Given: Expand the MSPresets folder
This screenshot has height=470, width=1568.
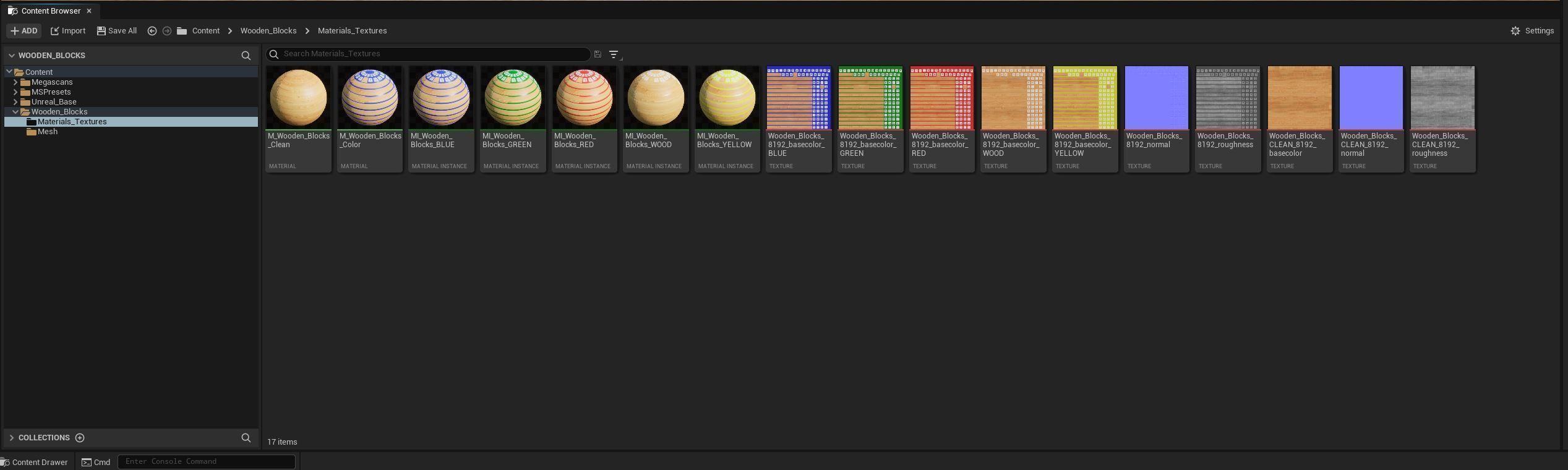Looking at the screenshot, I should [15, 92].
